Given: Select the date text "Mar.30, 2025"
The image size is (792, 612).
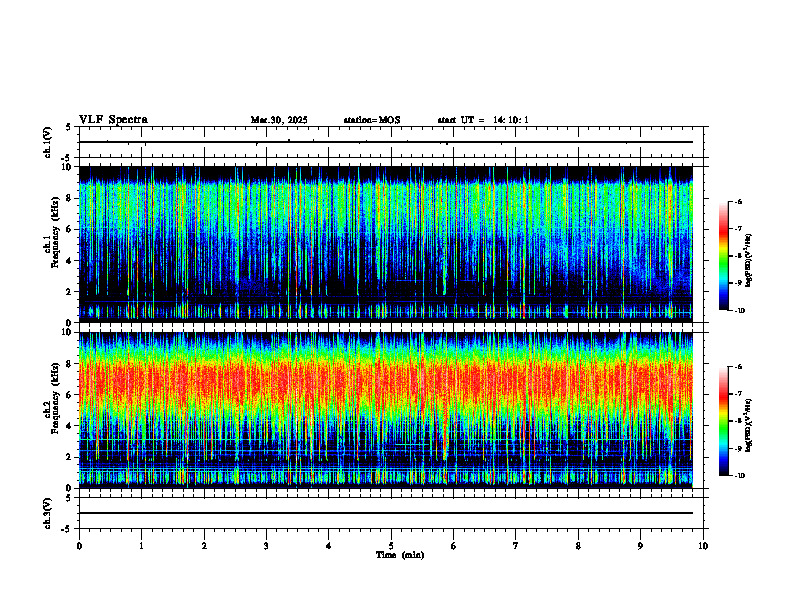Looking at the screenshot, I should 279,120.
